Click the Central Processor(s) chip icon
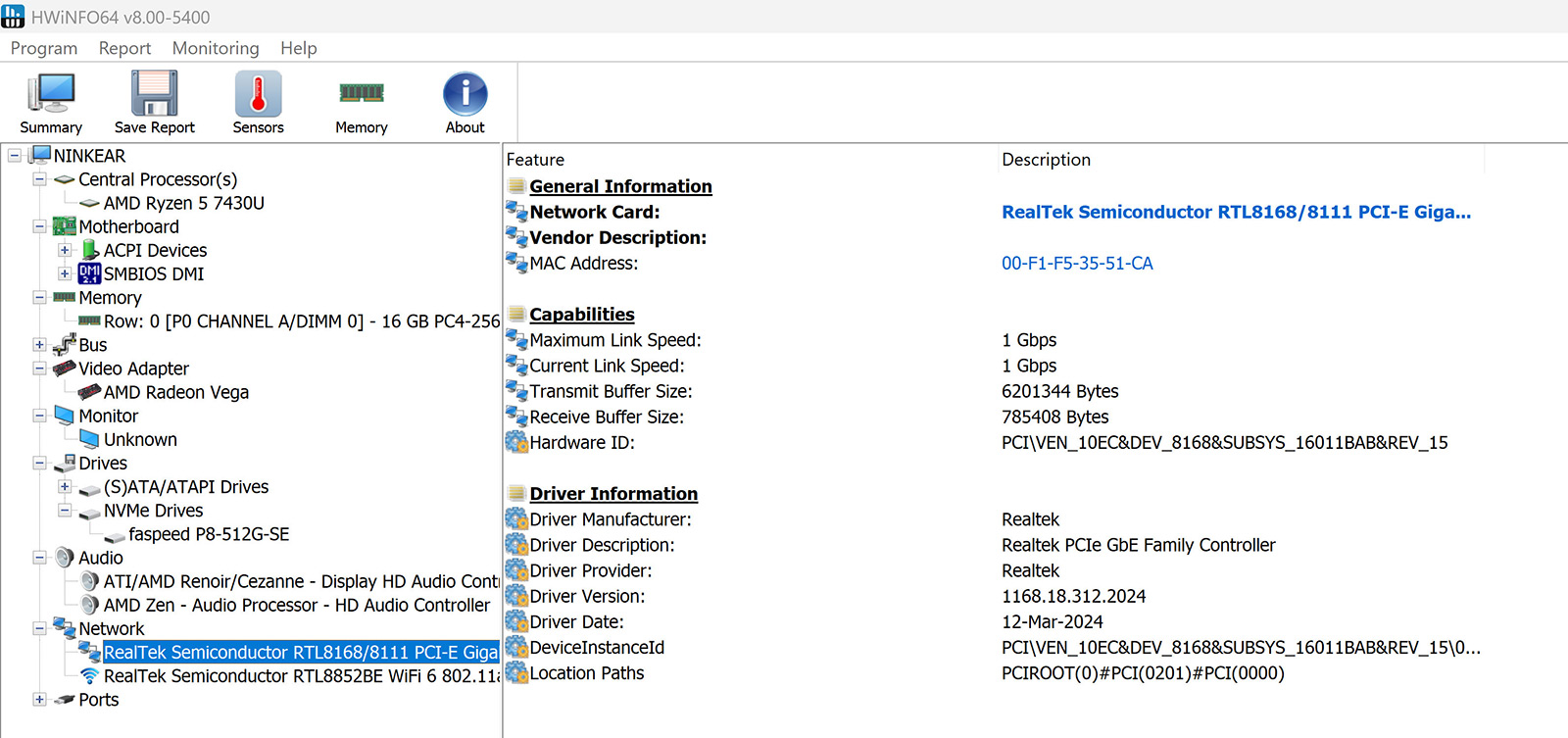 point(65,179)
